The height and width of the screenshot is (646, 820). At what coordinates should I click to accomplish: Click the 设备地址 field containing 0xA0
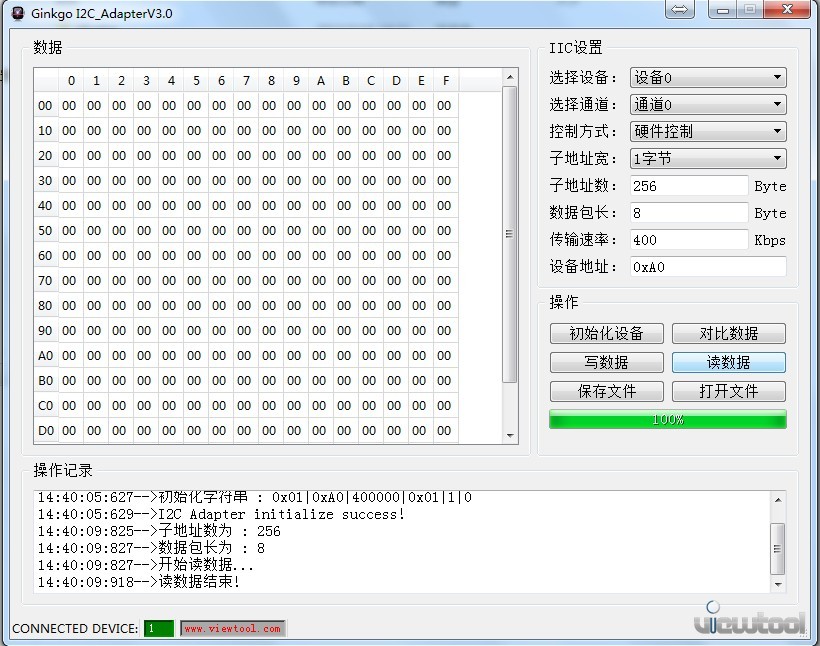[708, 267]
